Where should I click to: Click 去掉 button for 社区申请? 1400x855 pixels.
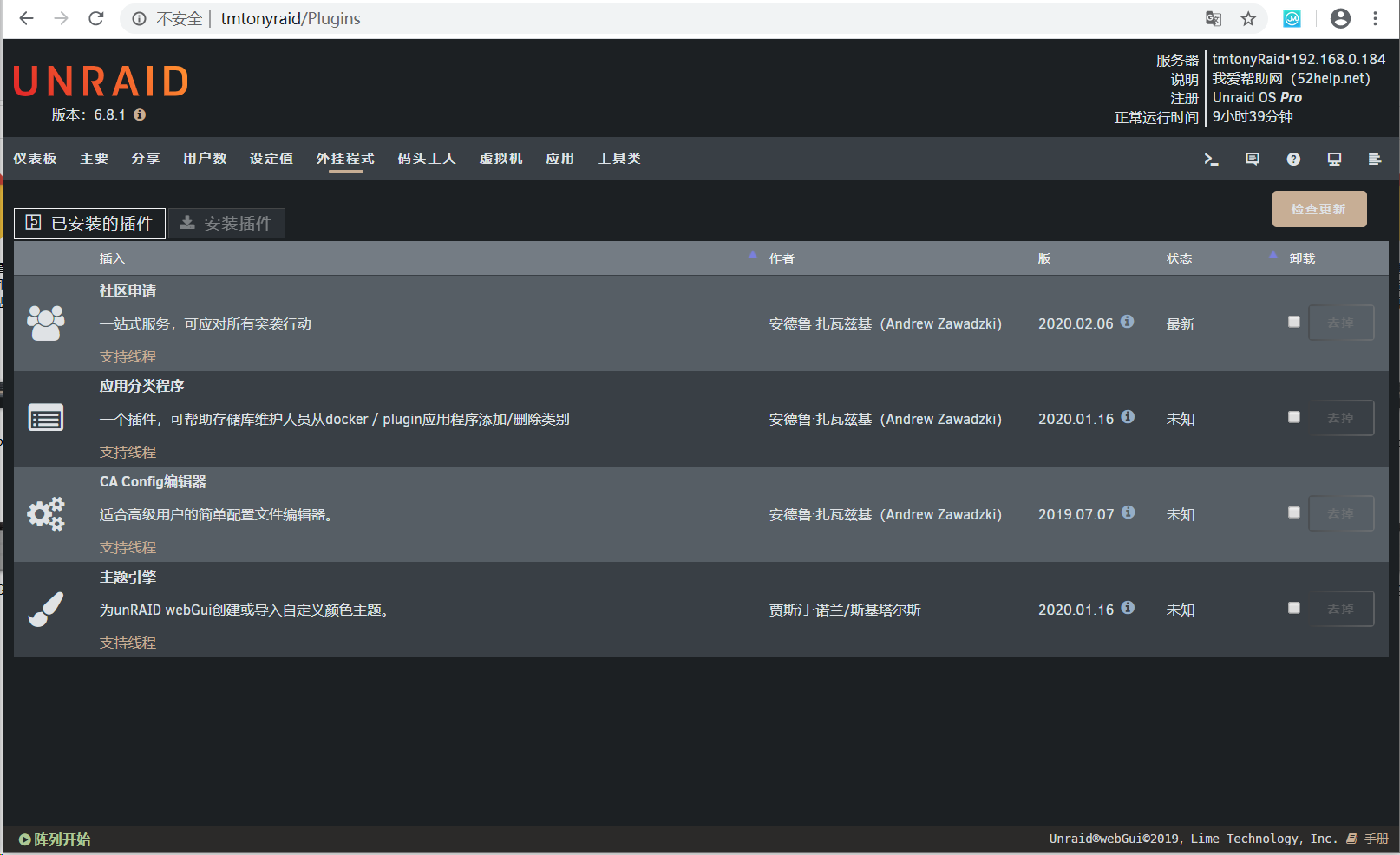(x=1341, y=323)
